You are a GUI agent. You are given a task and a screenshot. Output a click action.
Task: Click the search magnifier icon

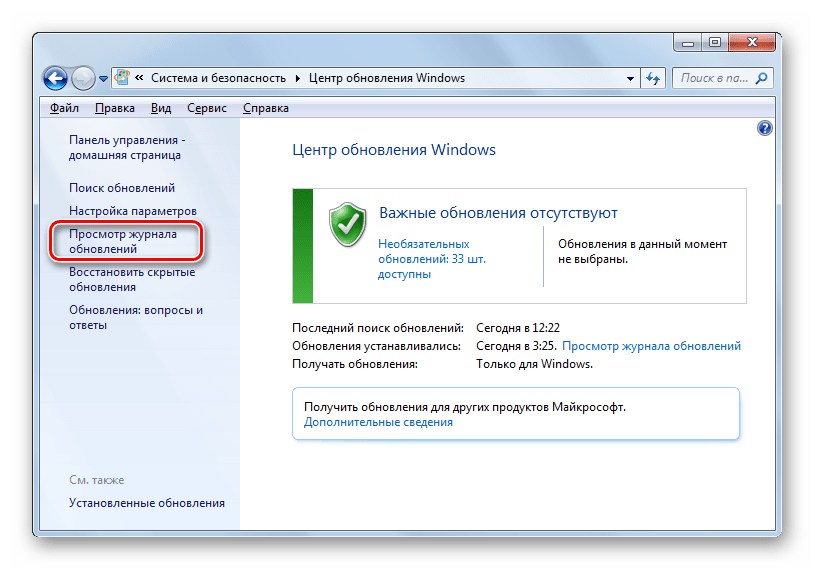pyautogui.click(x=761, y=78)
